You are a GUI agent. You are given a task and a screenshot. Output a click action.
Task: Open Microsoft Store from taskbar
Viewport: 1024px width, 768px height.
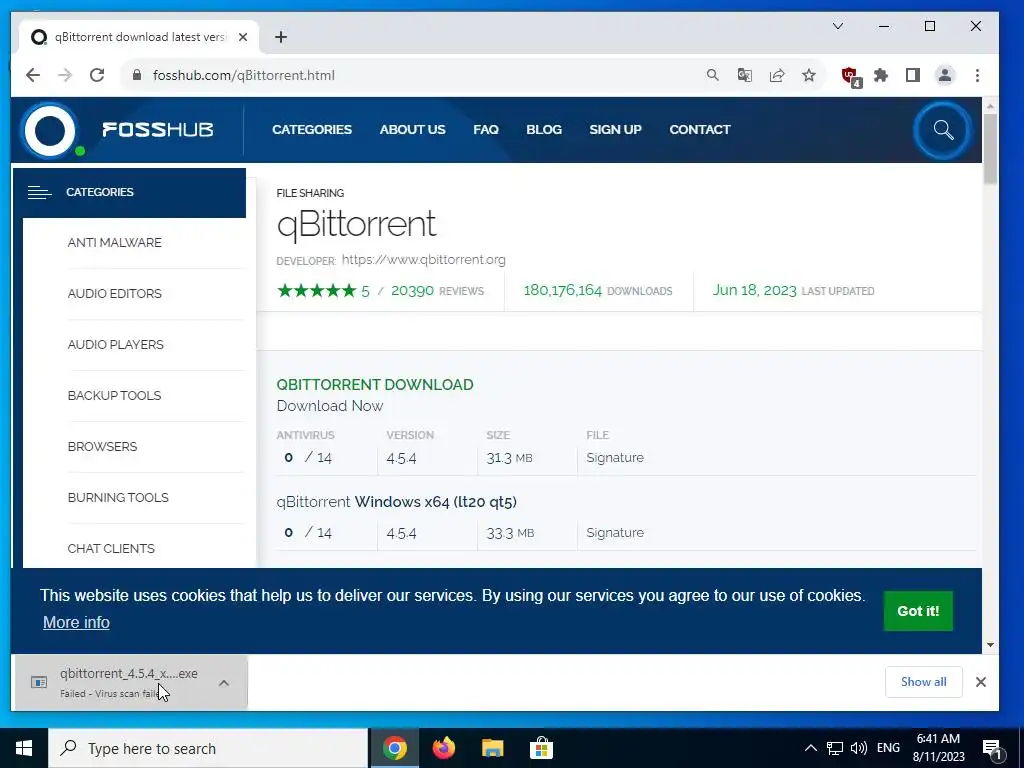pyautogui.click(x=541, y=748)
